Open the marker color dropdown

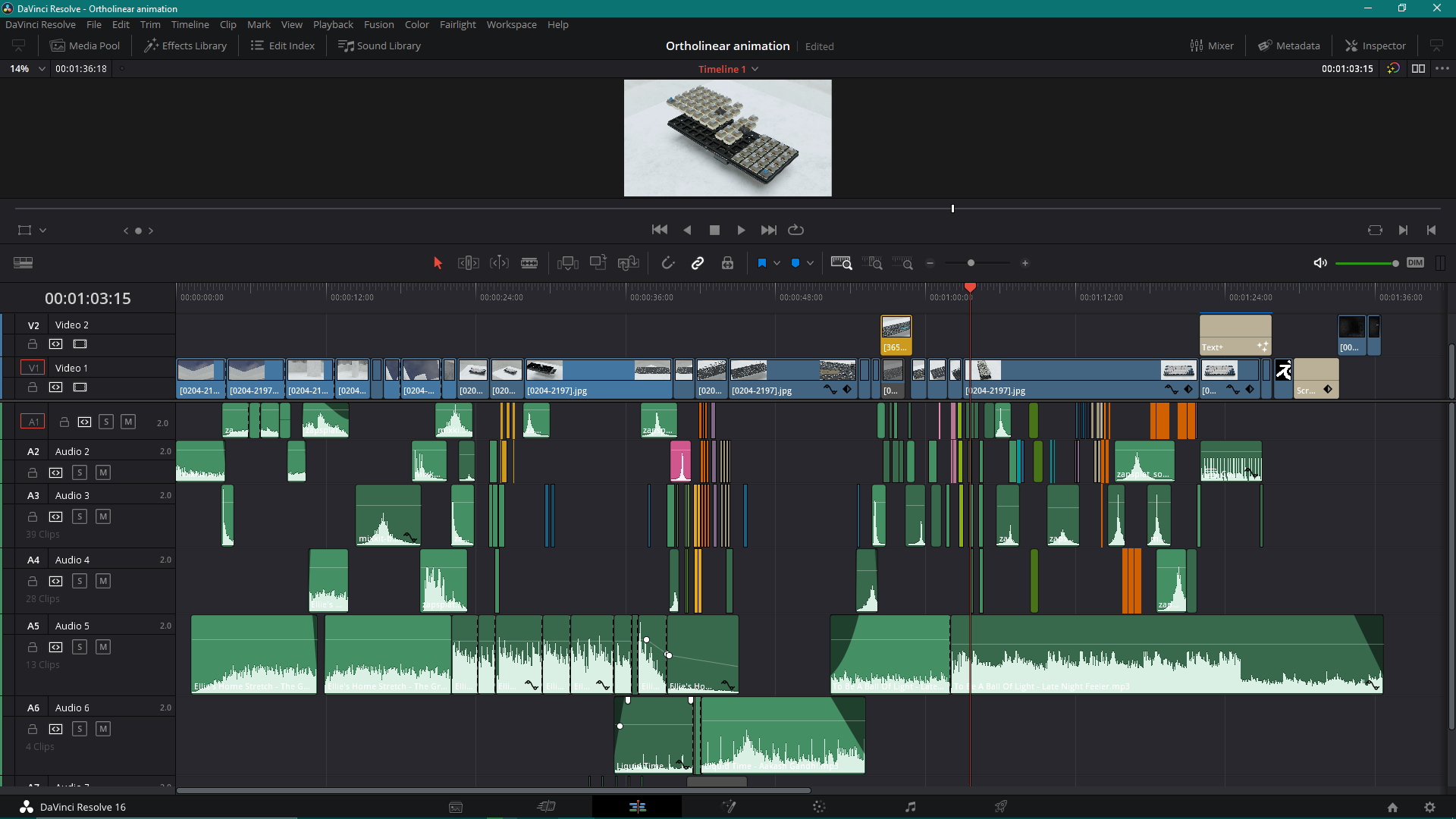tap(810, 262)
